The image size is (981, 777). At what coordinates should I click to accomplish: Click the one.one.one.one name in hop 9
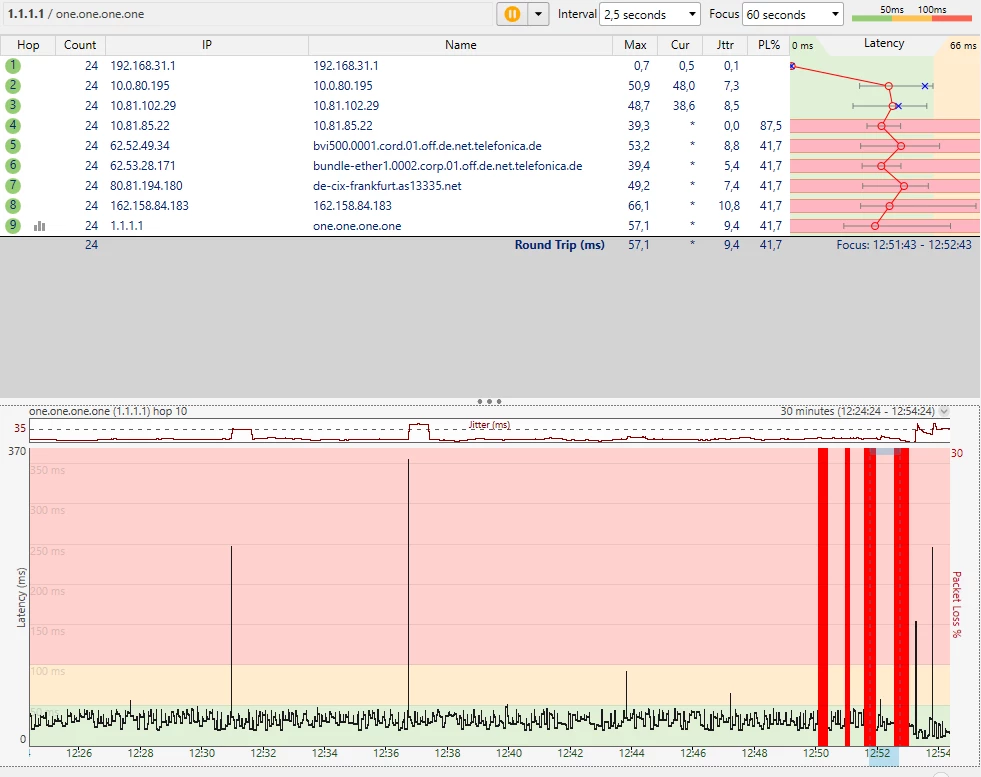pyautogui.click(x=357, y=226)
